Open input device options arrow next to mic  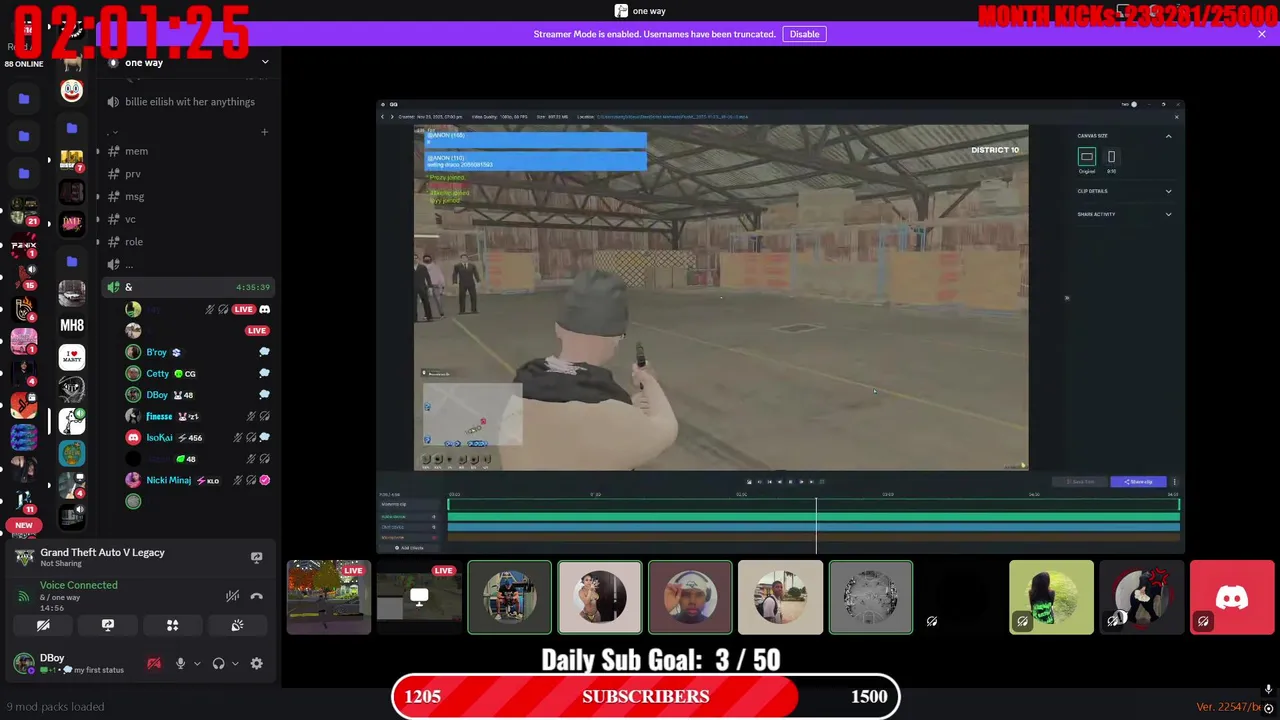[x=197, y=663]
